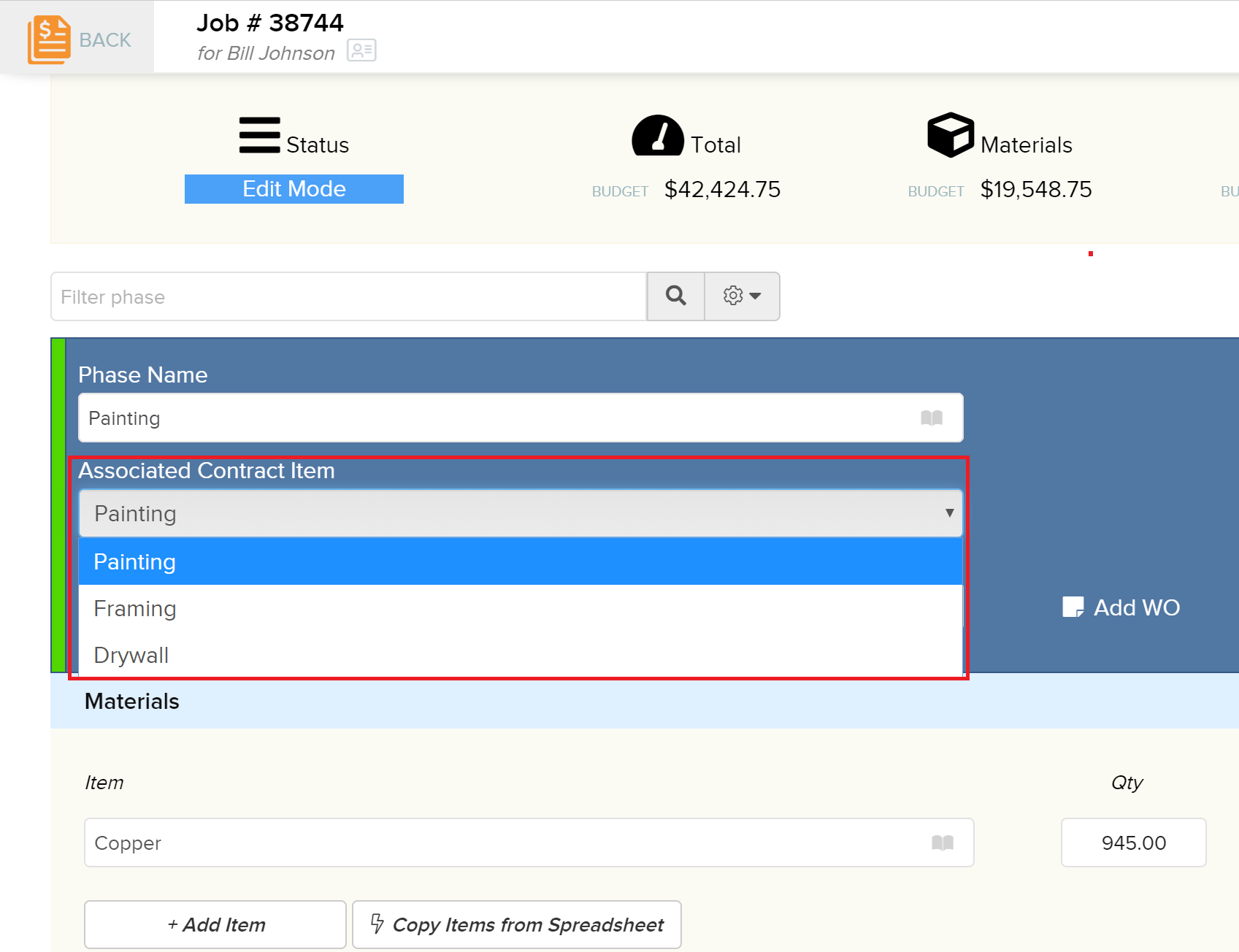Click the Materials budget $19,548.75 value
The image size is (1239, 952).
tap(1036, 189)
